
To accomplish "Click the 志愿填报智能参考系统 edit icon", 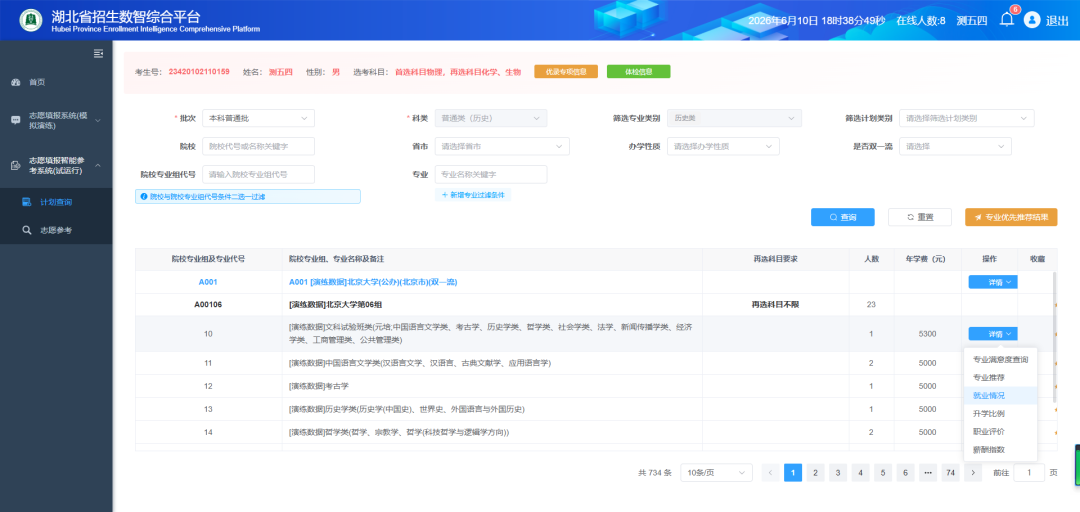I will pos(16,165).
